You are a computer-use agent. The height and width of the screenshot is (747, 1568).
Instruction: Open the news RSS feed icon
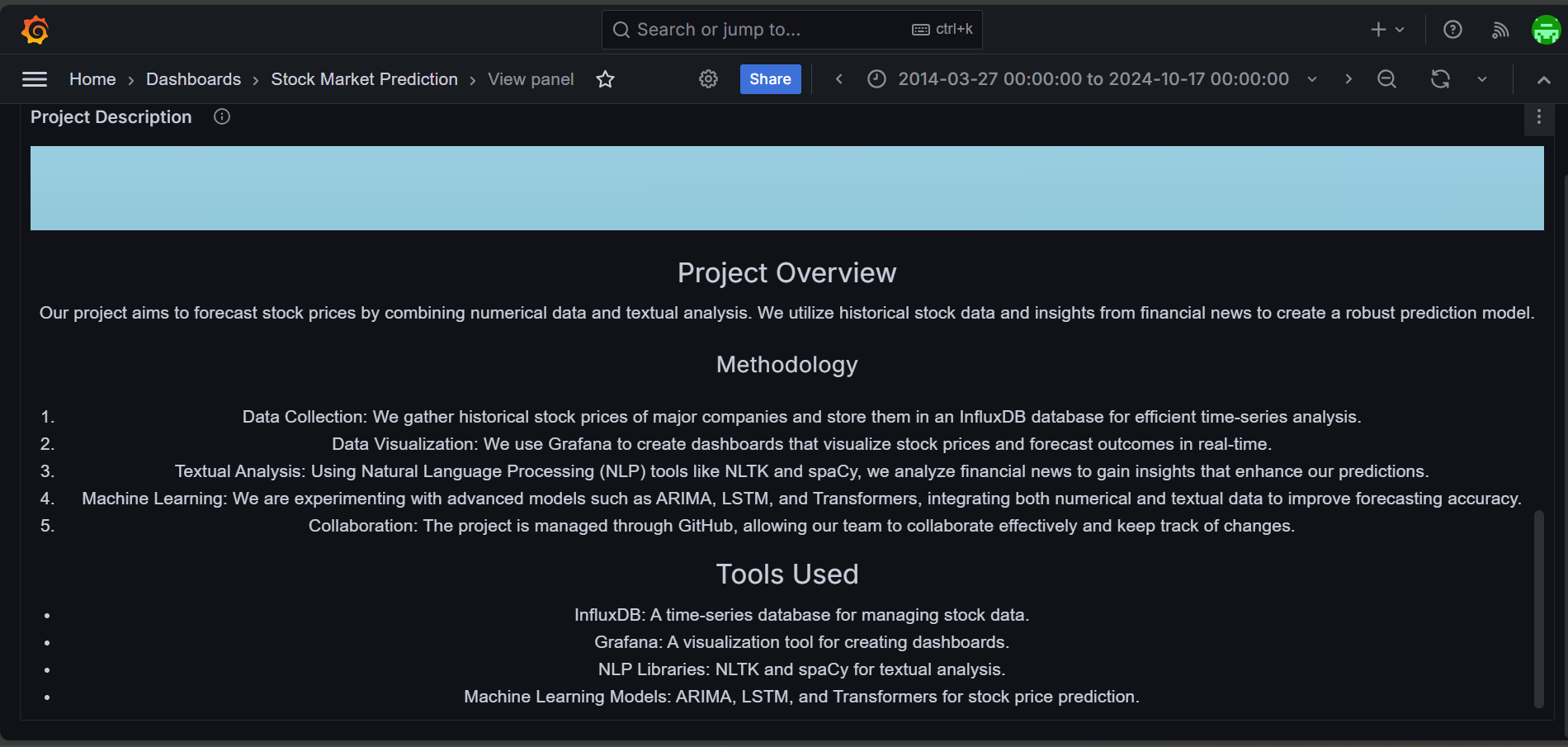tap(1500, 30)
